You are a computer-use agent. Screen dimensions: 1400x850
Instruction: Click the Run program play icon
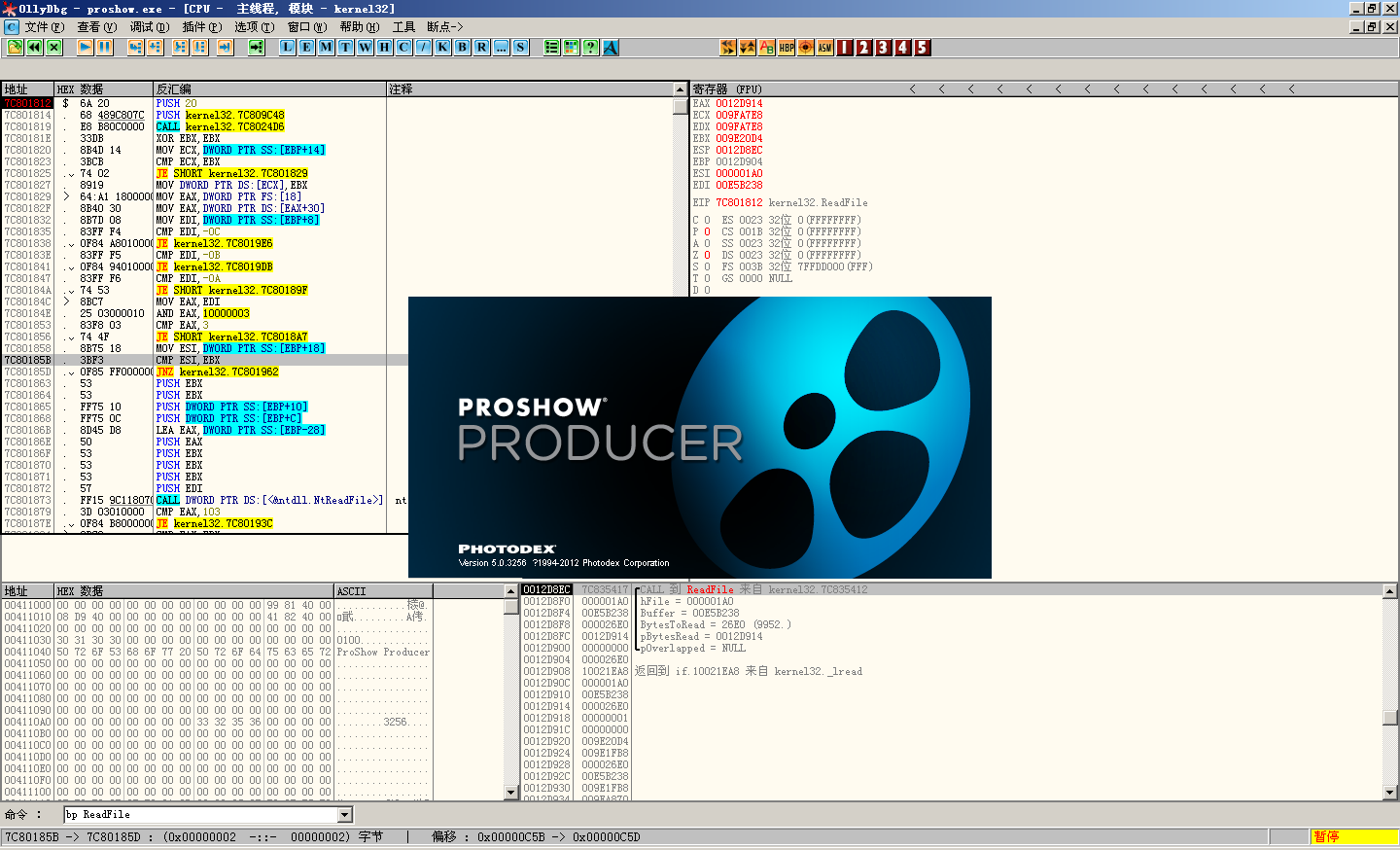tap(85, 47)
